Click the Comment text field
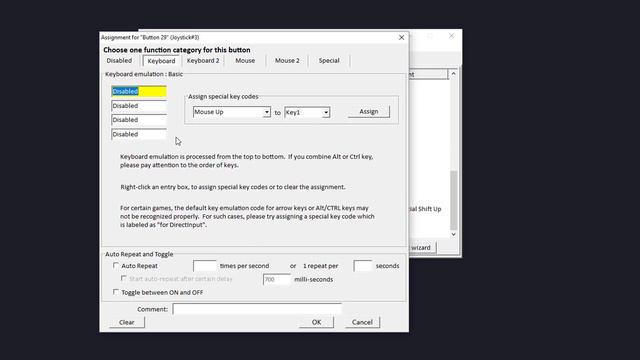This screenshot has width=640, height=360. click(257, 309)
